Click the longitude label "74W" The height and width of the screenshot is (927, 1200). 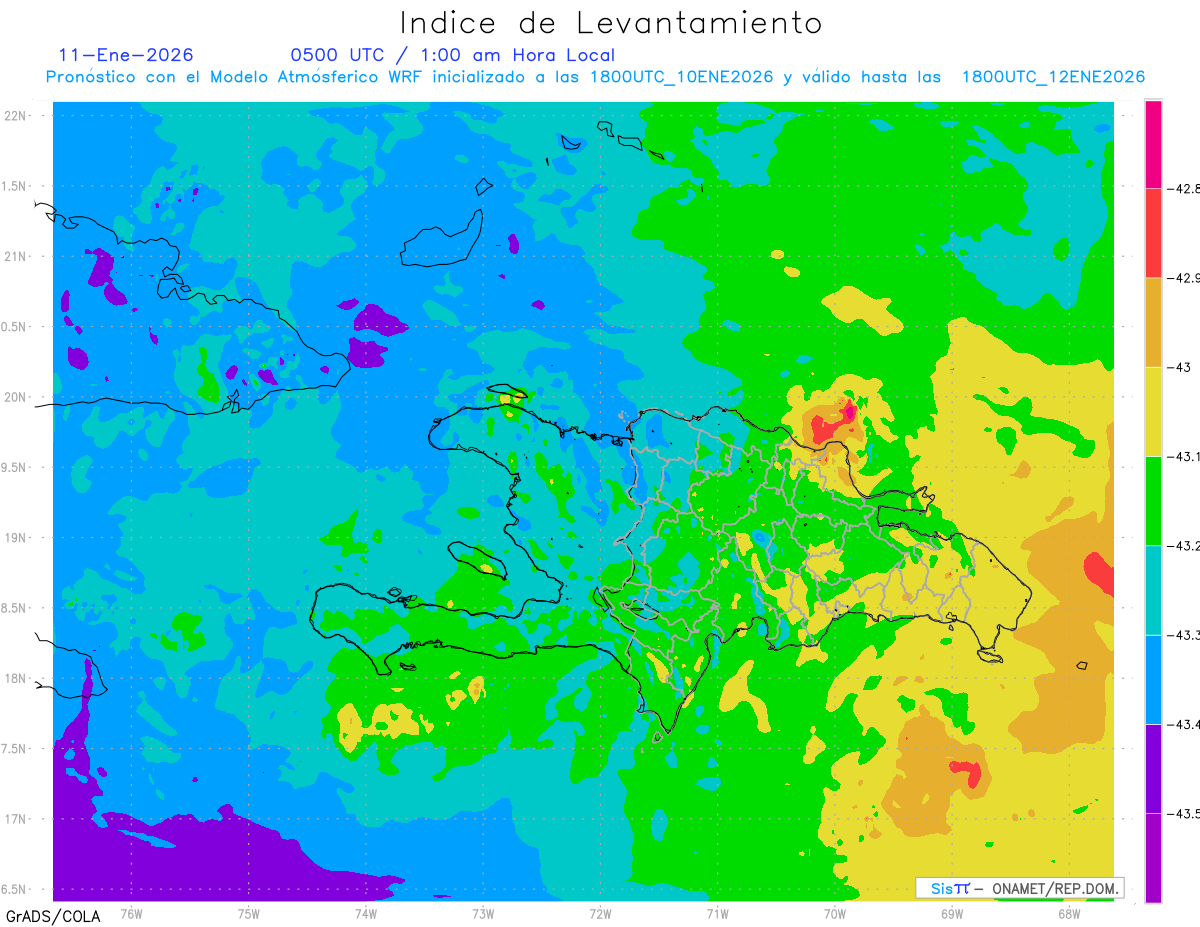[x=365, y=912]
